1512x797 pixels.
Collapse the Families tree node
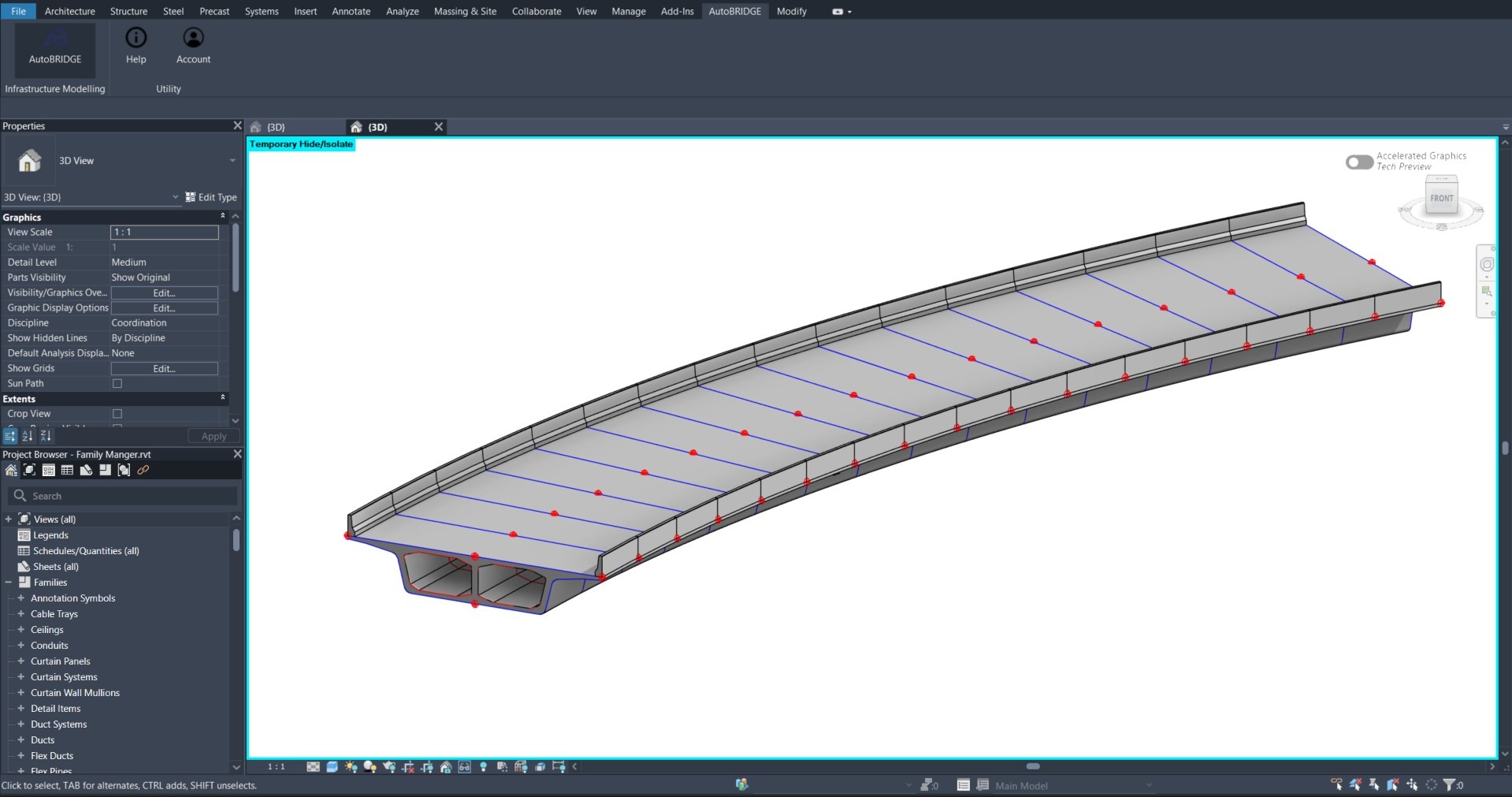(9, 583)
